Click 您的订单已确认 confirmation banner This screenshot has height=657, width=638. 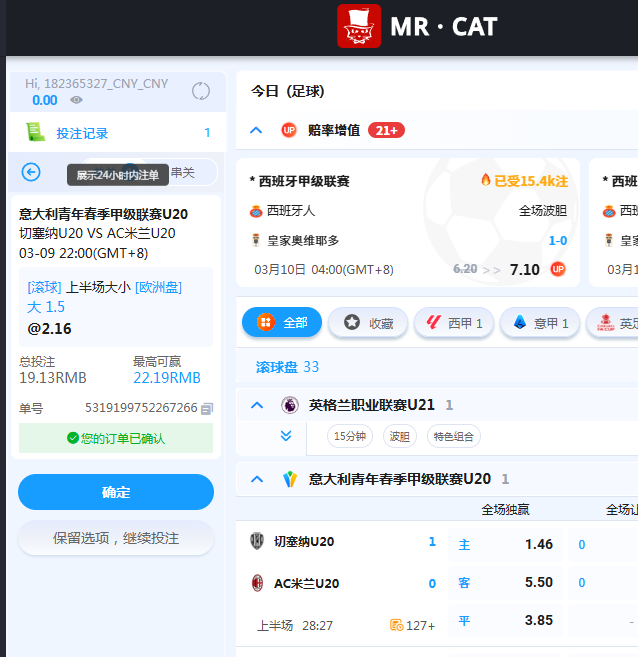(116, 438)
